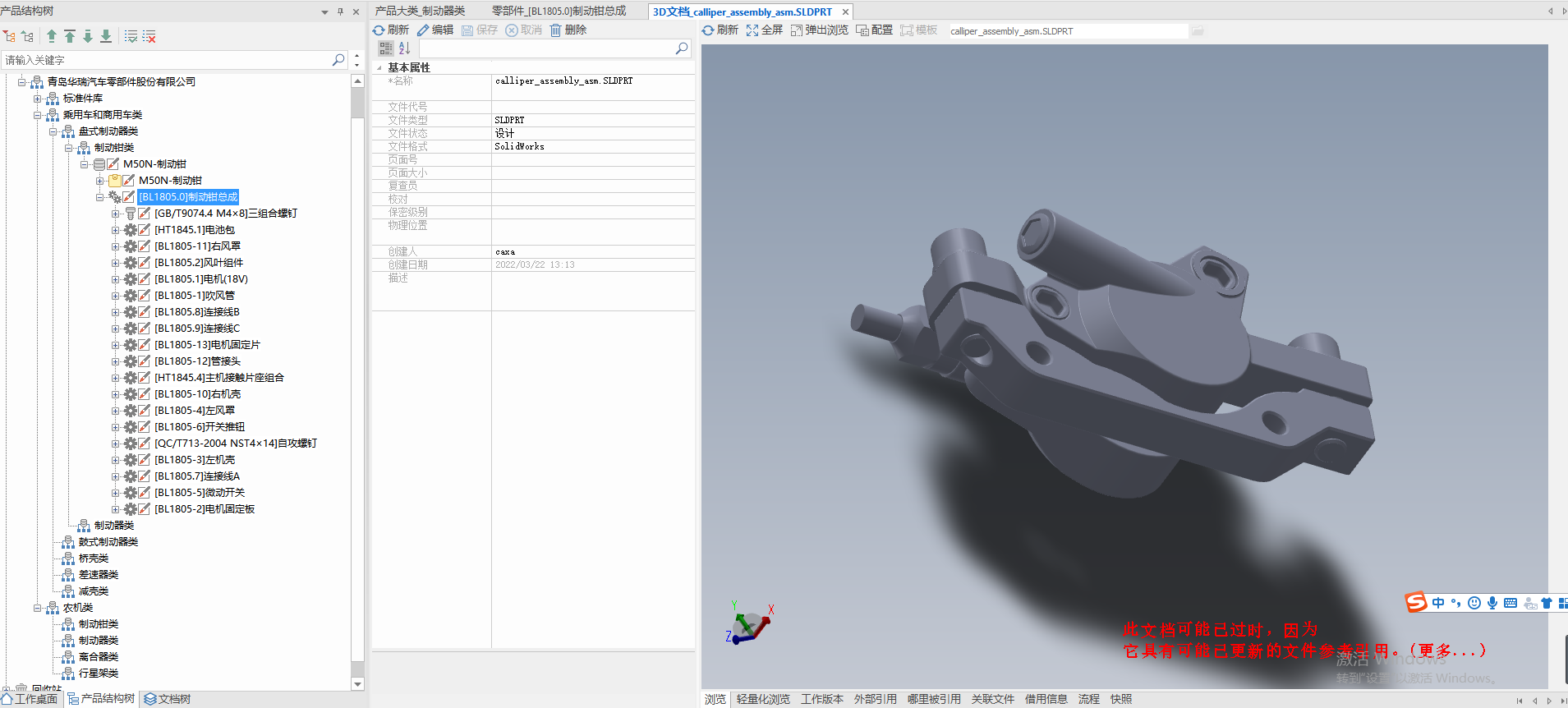Click the select-all checklist icon
This screenshot has width=1568, height=708.
pyautogui.click(x=131, y=36)
